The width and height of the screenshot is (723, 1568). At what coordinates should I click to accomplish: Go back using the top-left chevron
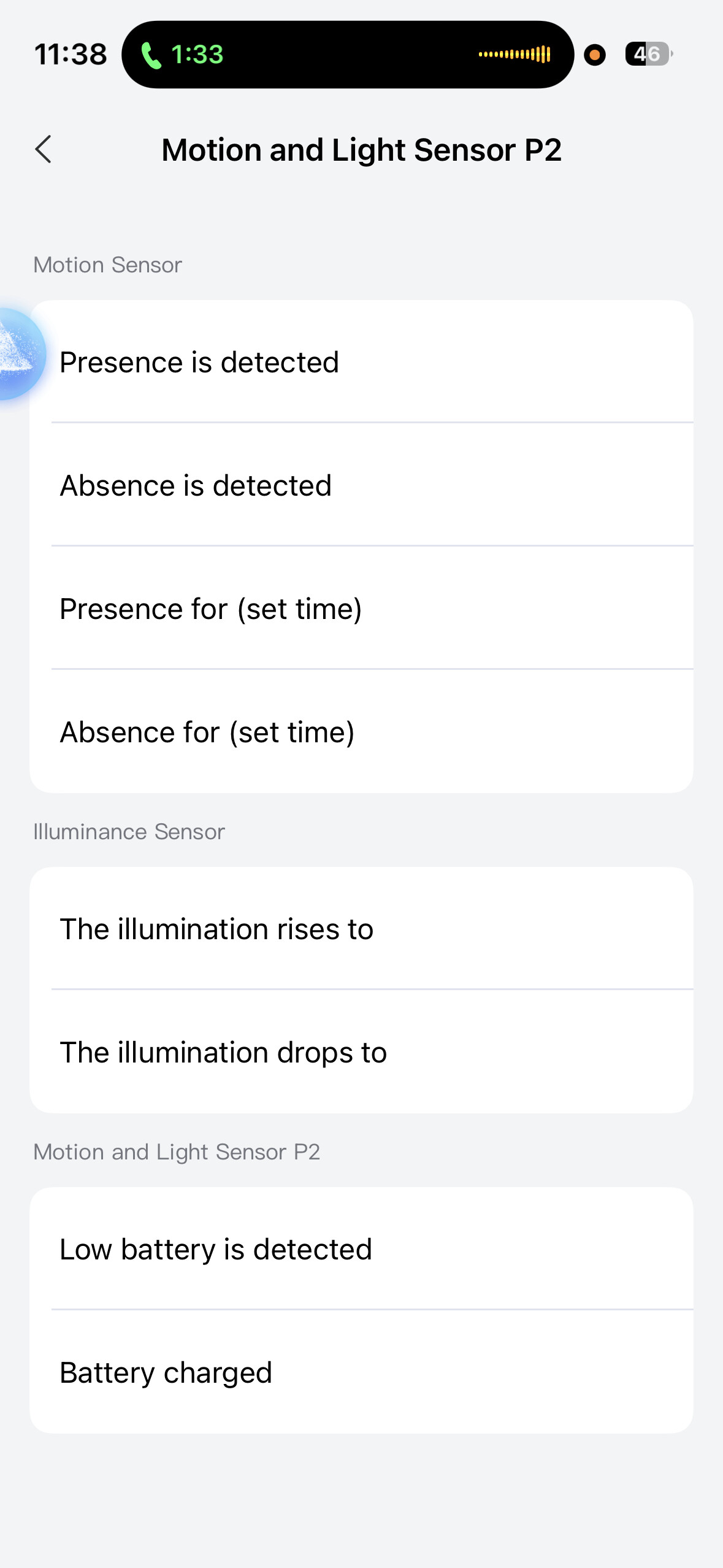click(43, 150)
